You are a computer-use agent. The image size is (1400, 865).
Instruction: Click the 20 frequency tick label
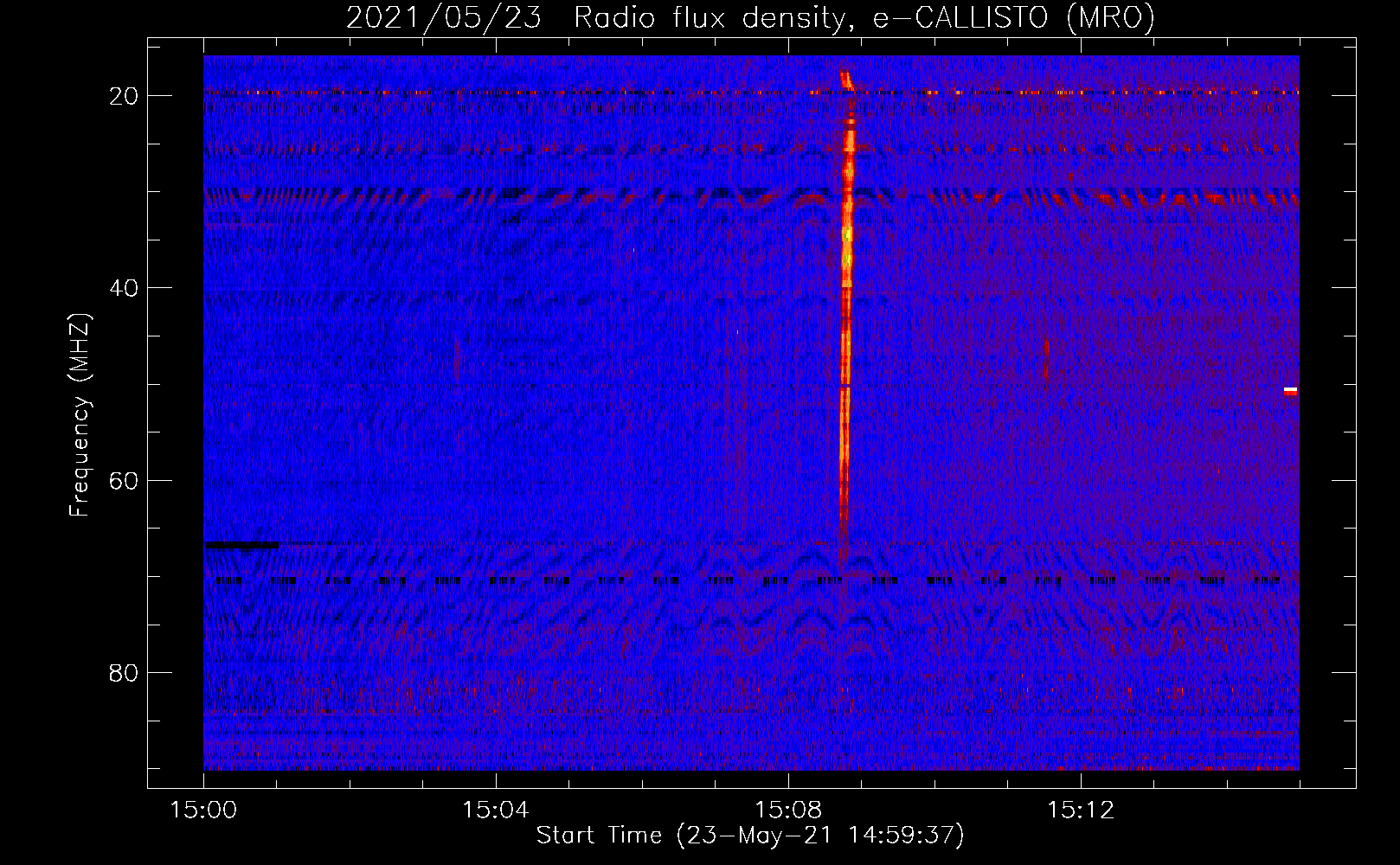pyautogui.click(x=124, y=96)
